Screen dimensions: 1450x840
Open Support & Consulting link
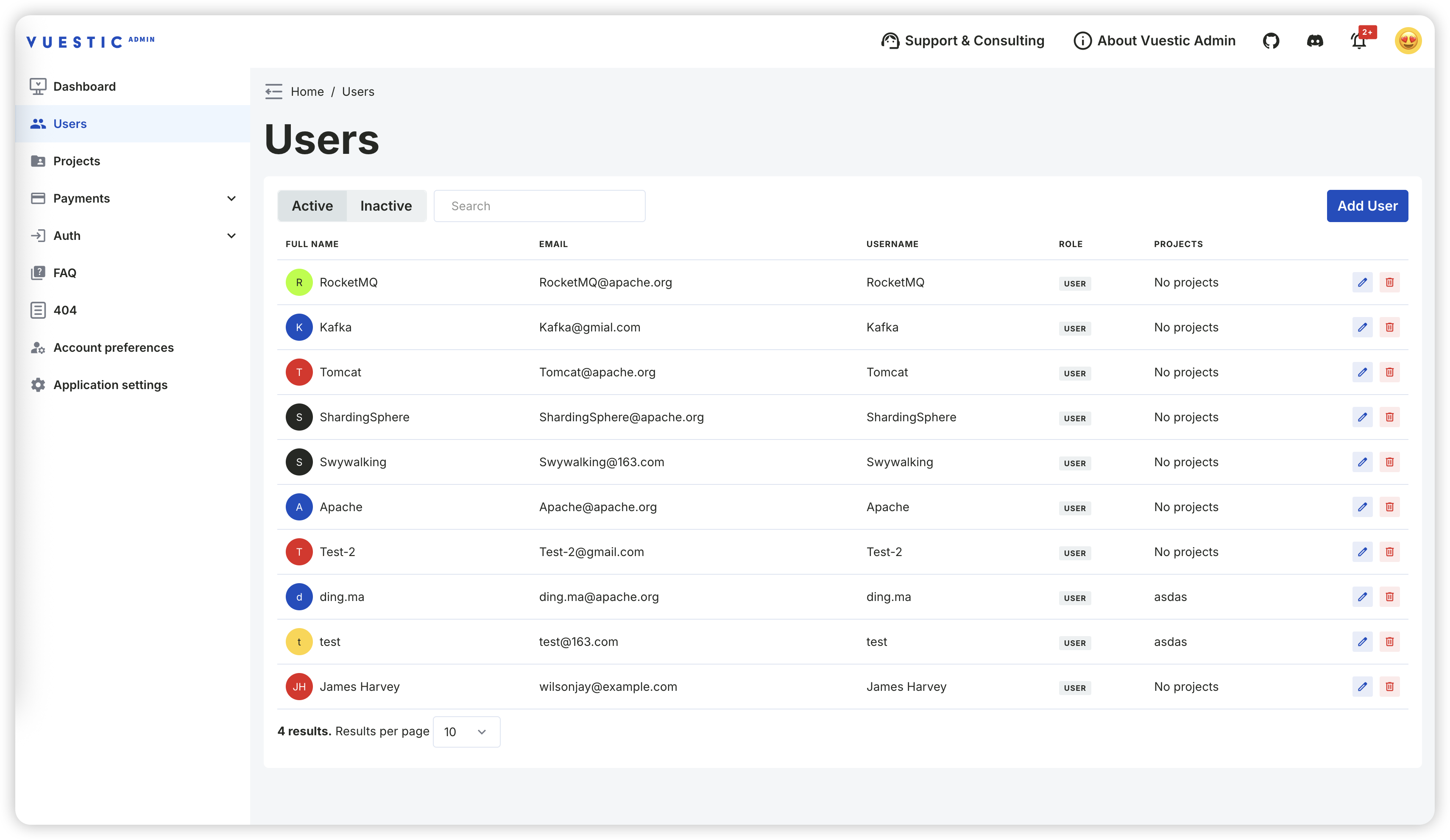click(x=962, y=41)
